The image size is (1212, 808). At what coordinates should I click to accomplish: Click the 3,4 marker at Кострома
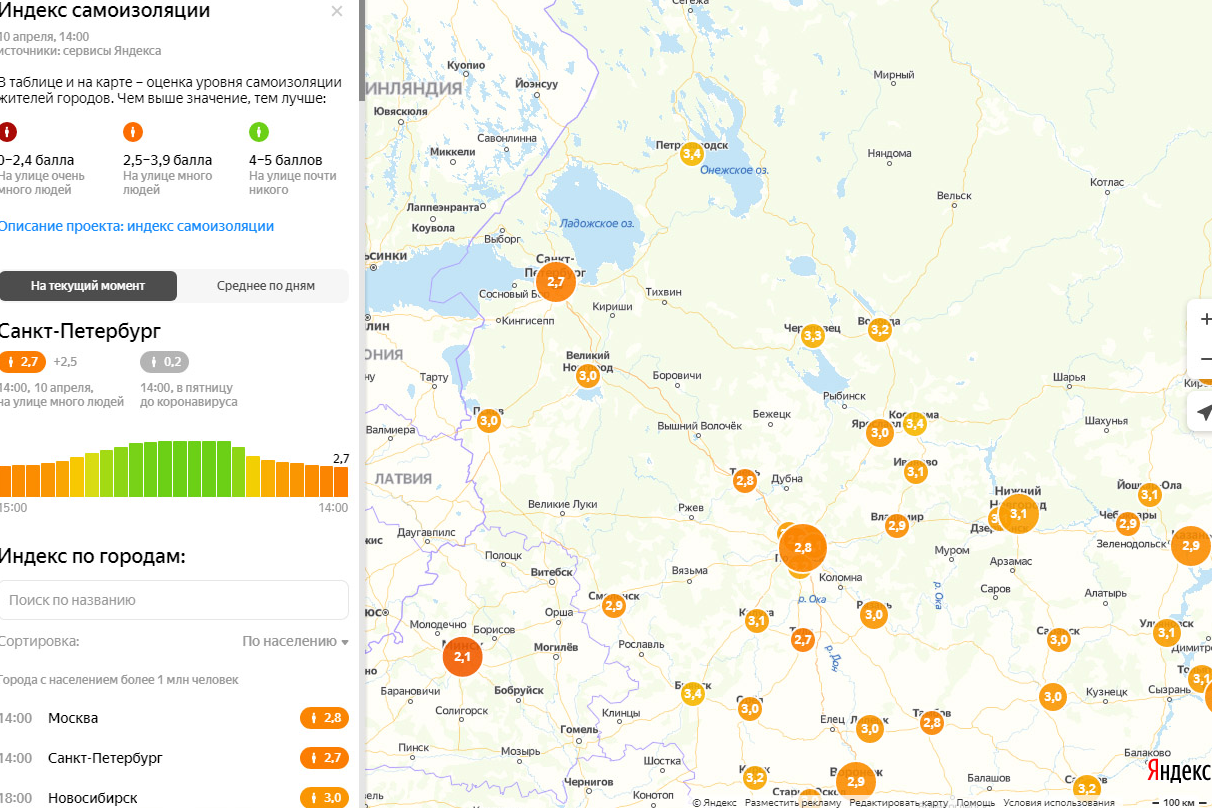click(915, 423)
